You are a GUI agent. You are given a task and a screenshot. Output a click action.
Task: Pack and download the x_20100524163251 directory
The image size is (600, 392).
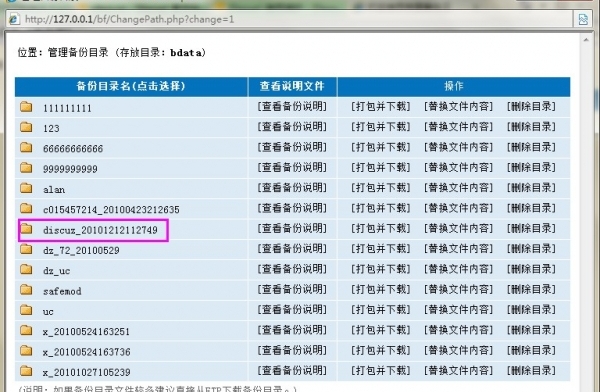tap(380, 330)
